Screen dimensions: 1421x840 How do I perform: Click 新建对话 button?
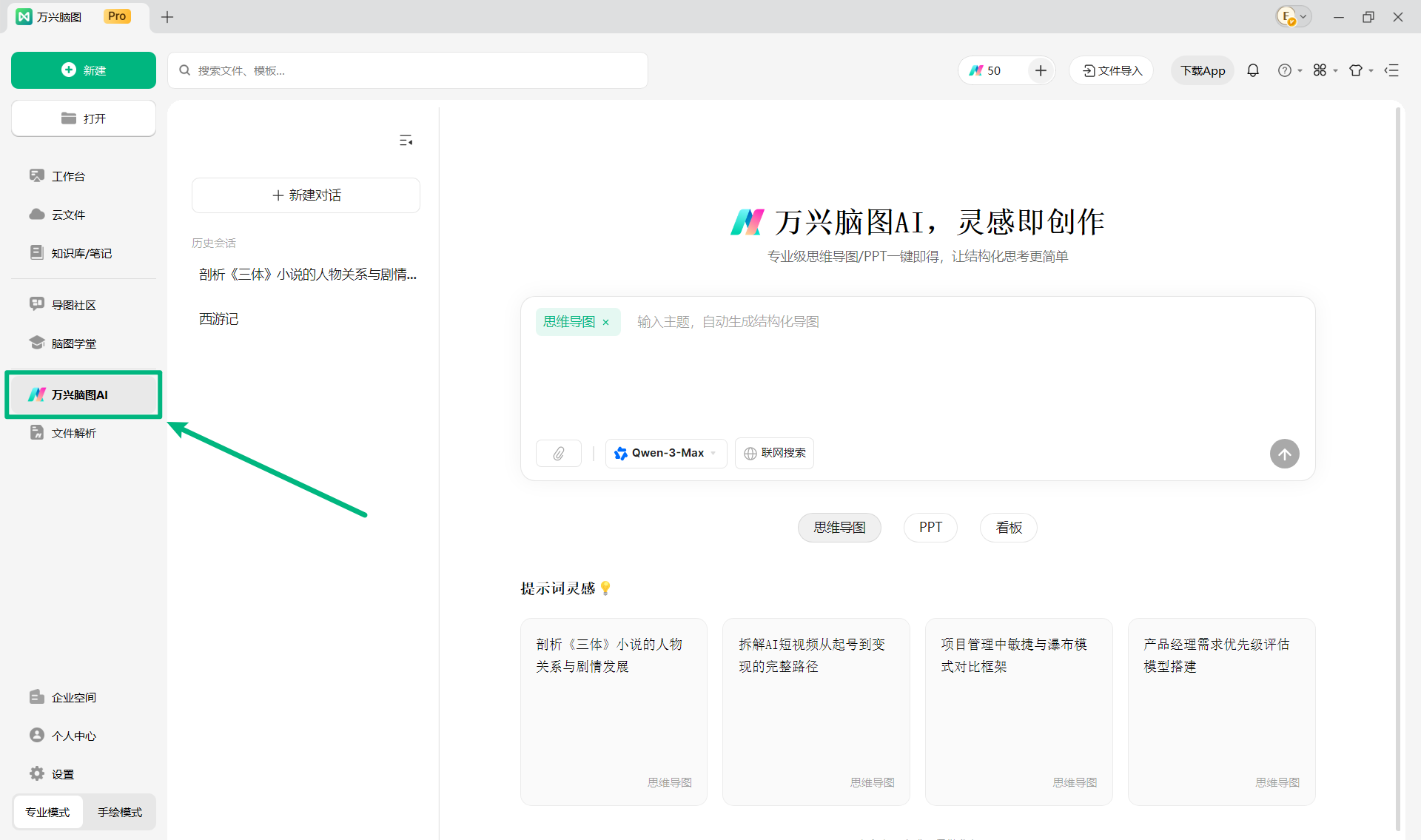point(306,195)
